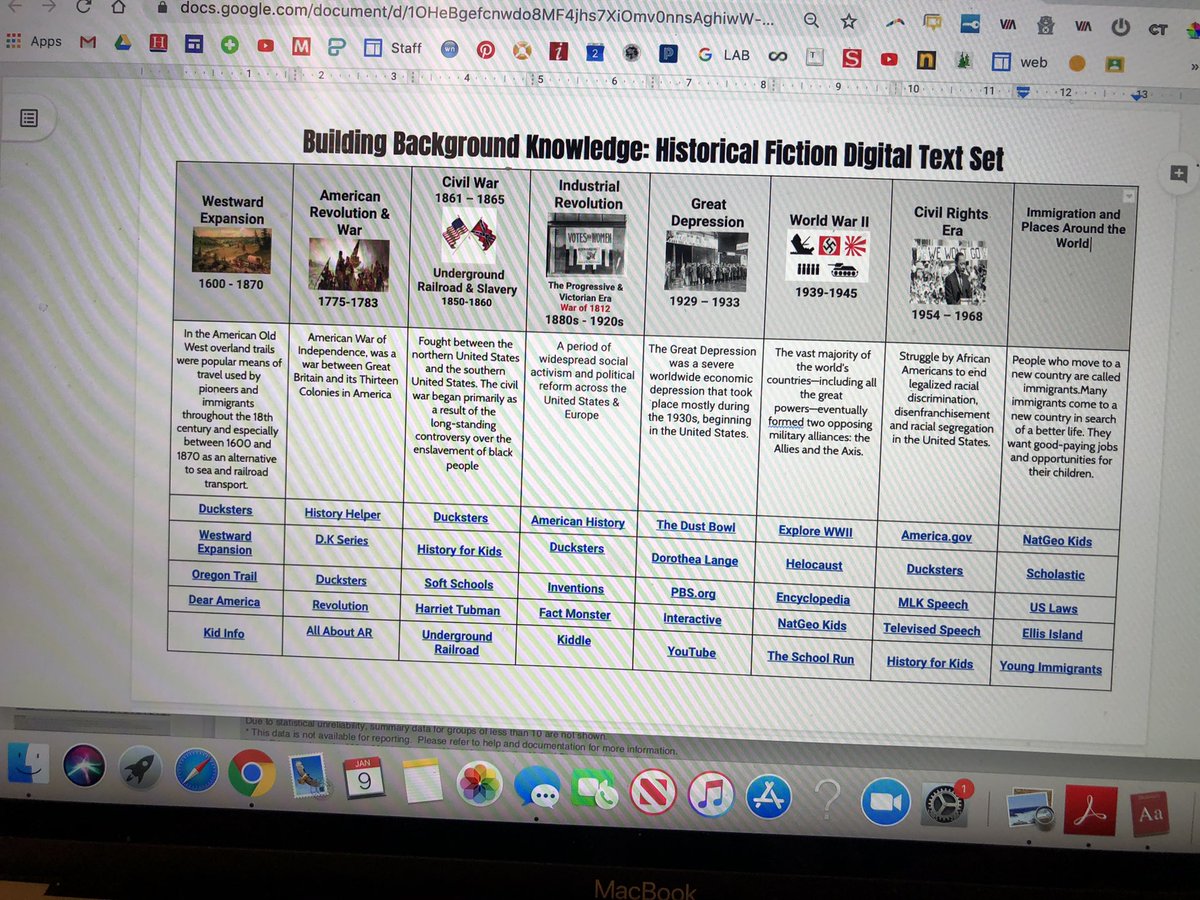Open the Harriet Tubman link

[458, 610]
